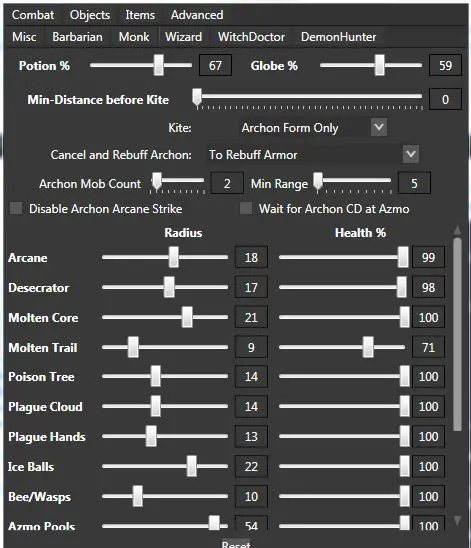Click the Globe % slider thumb
This screenshot has height=548, width=471.
tap(379, 65)
